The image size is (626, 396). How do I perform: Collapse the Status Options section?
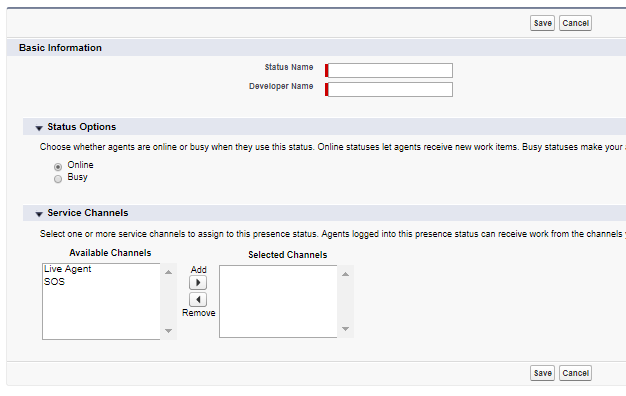(39, 128)
